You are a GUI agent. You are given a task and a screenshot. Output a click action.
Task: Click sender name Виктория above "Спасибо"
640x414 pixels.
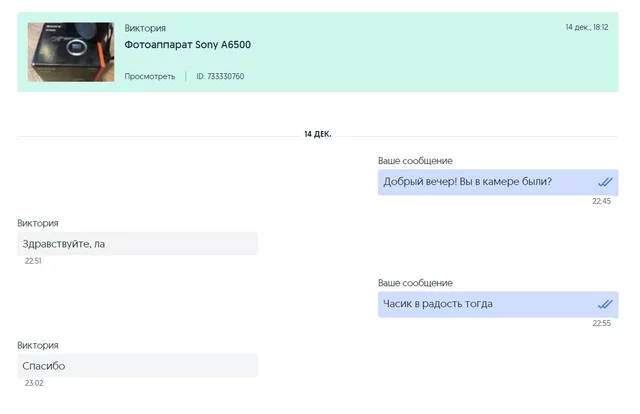[x=38, y=345]
